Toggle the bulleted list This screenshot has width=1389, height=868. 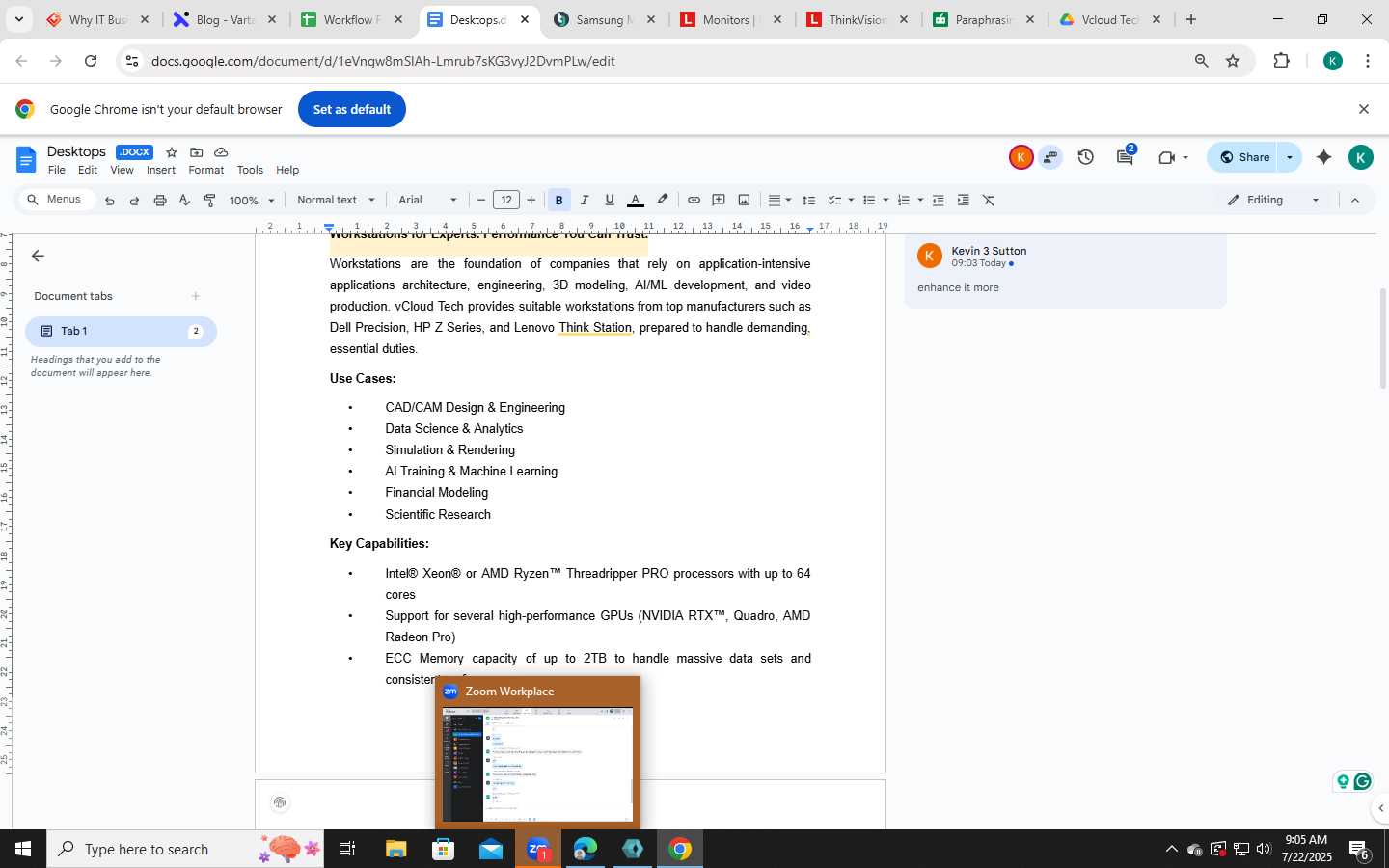coord(869,201)
